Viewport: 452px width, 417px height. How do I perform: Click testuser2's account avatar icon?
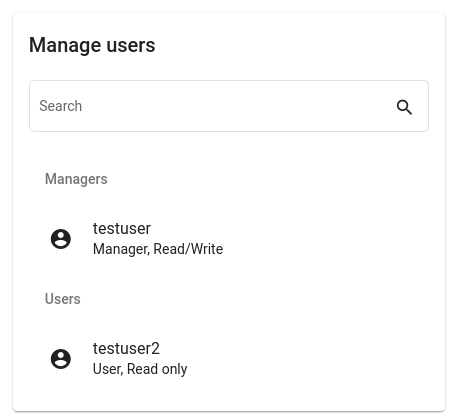(61, 359)
